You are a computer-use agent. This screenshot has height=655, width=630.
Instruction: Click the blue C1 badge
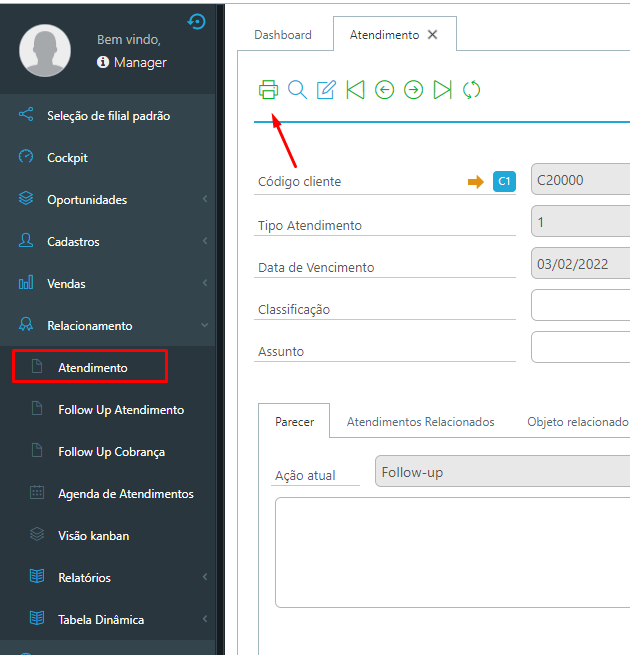click(x=504, y=181)
